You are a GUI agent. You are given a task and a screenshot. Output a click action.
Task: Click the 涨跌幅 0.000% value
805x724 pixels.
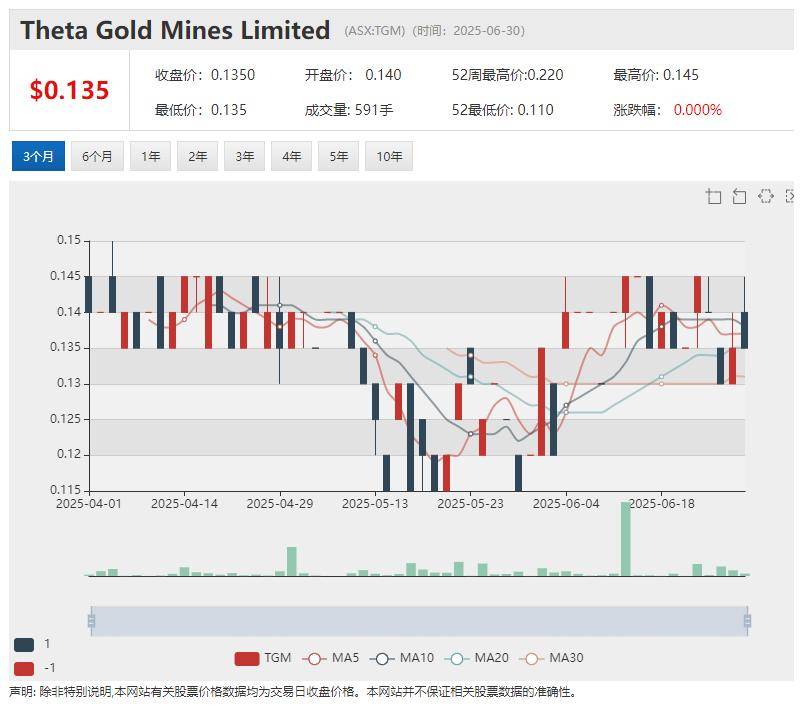click(667, 110)
